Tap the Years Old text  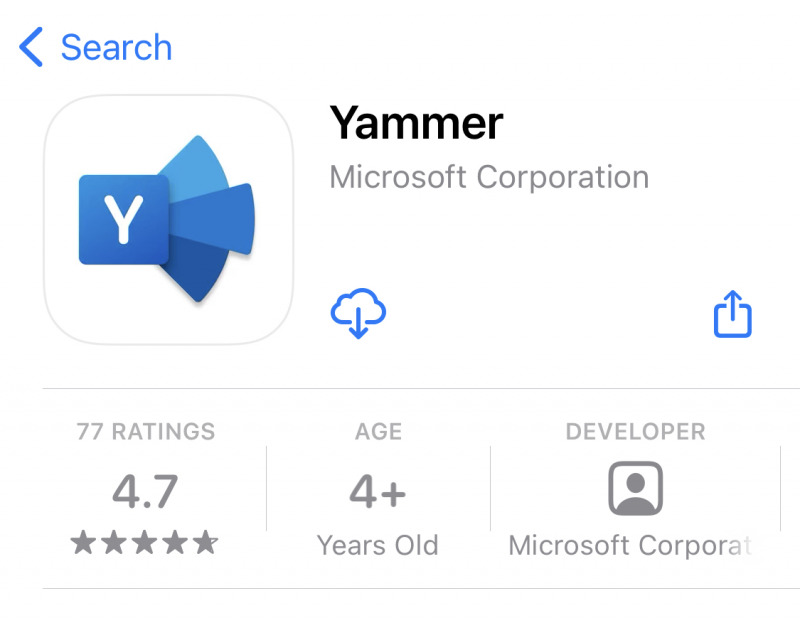pyautogui.click(x=378, y=545)
